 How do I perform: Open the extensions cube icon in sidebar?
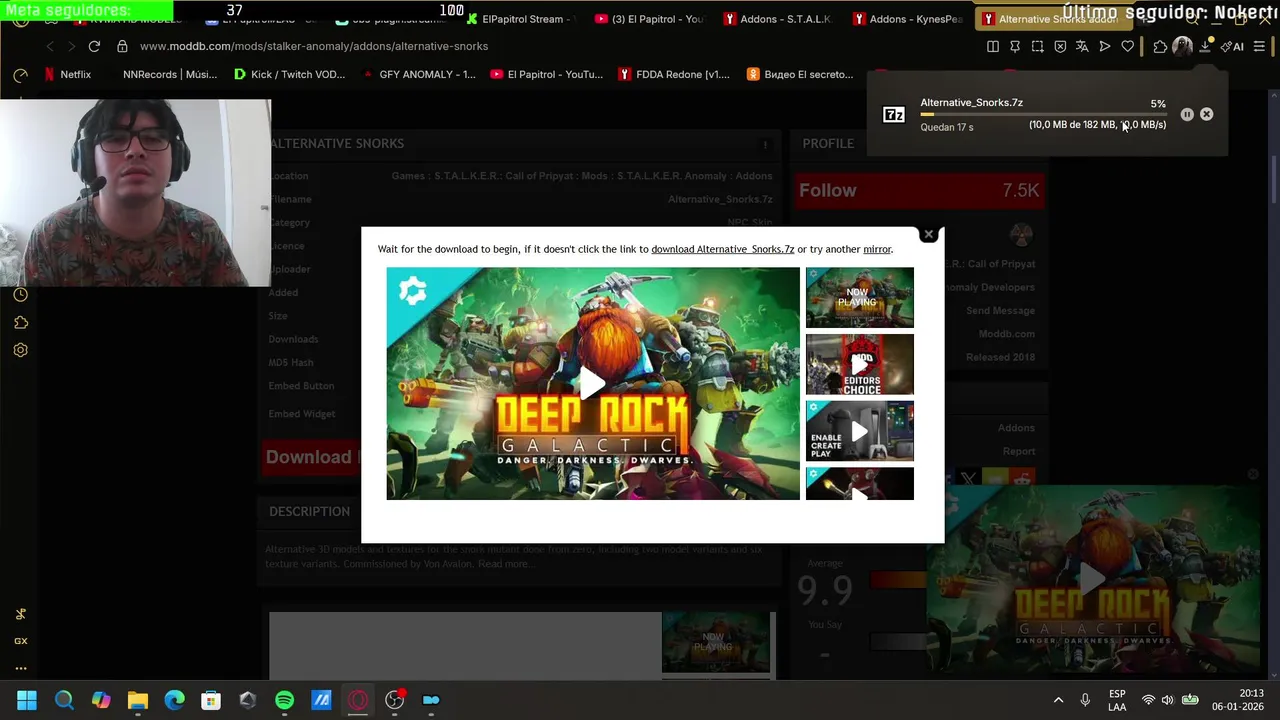tap(20, 322)
